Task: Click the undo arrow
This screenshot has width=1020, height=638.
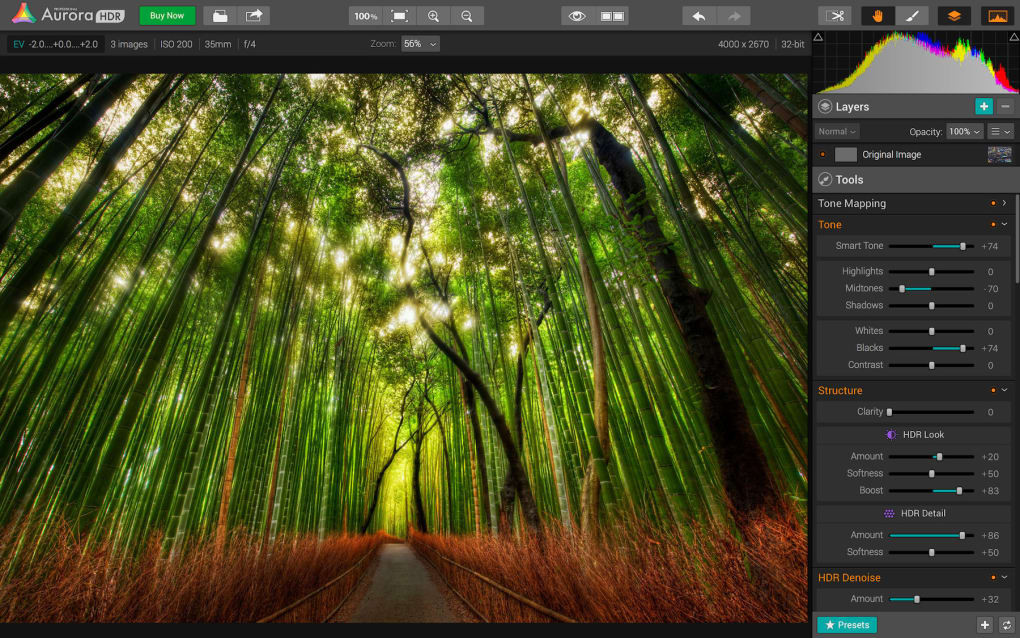Action: [699, 16]
